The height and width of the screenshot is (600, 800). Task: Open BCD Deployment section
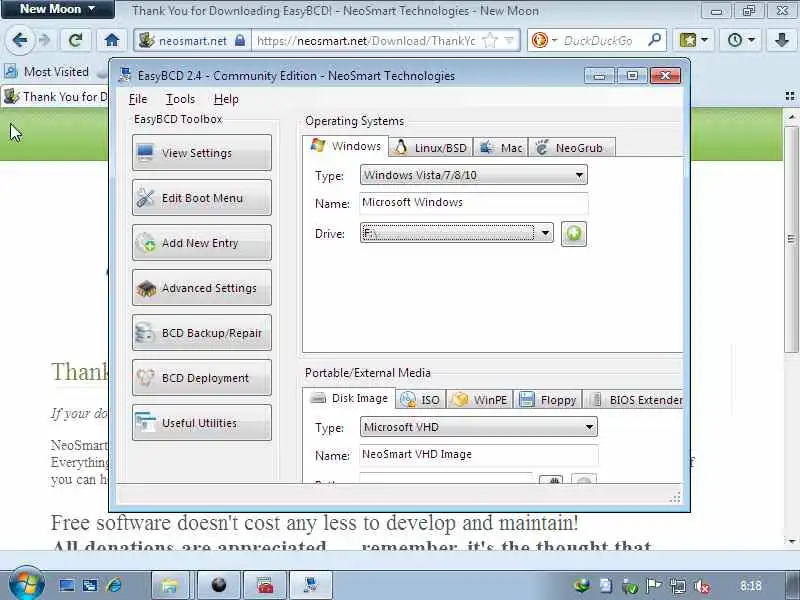click(x=202, y=378)
